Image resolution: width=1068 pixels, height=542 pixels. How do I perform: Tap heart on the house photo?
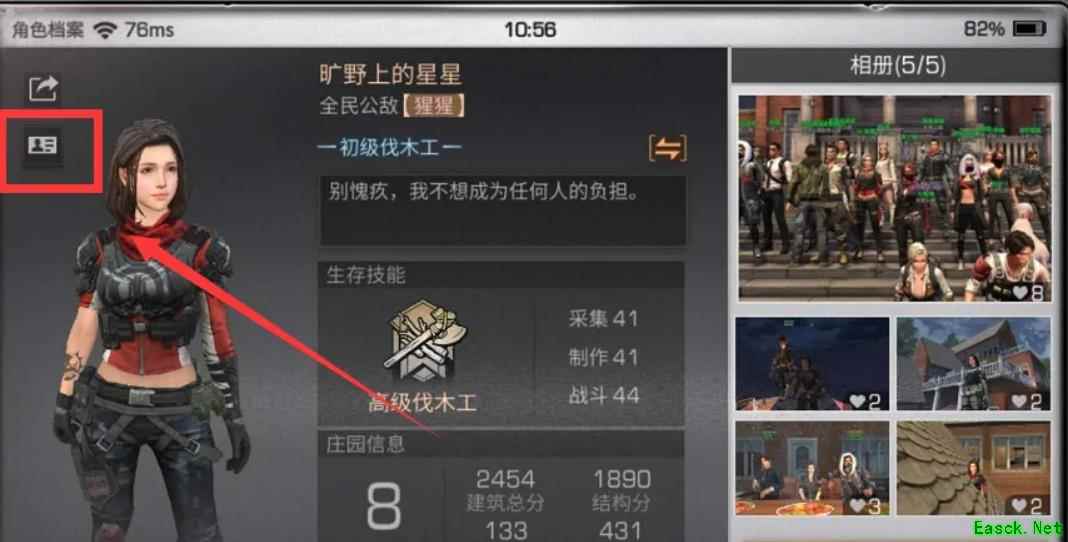tap(1019, 401)
